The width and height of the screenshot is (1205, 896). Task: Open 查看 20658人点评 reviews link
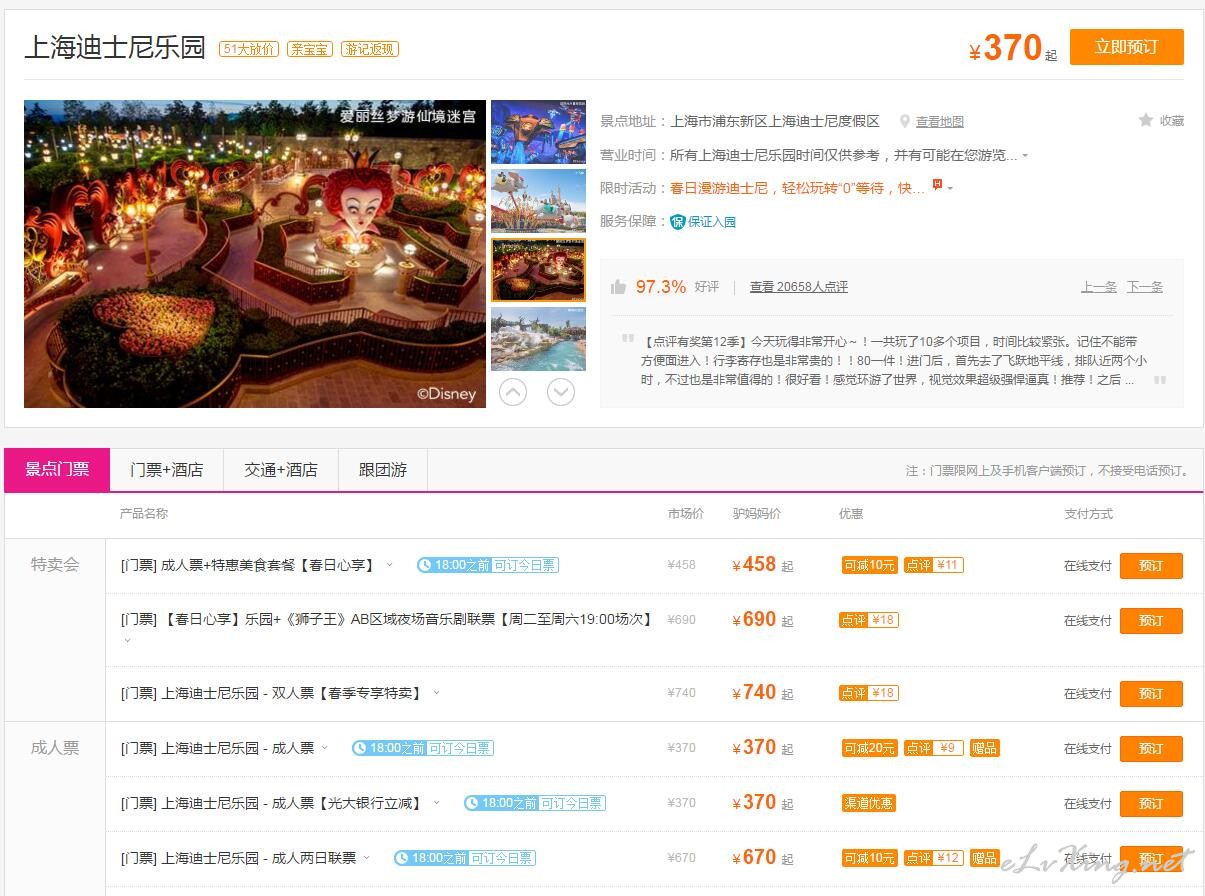pos(799,287)
